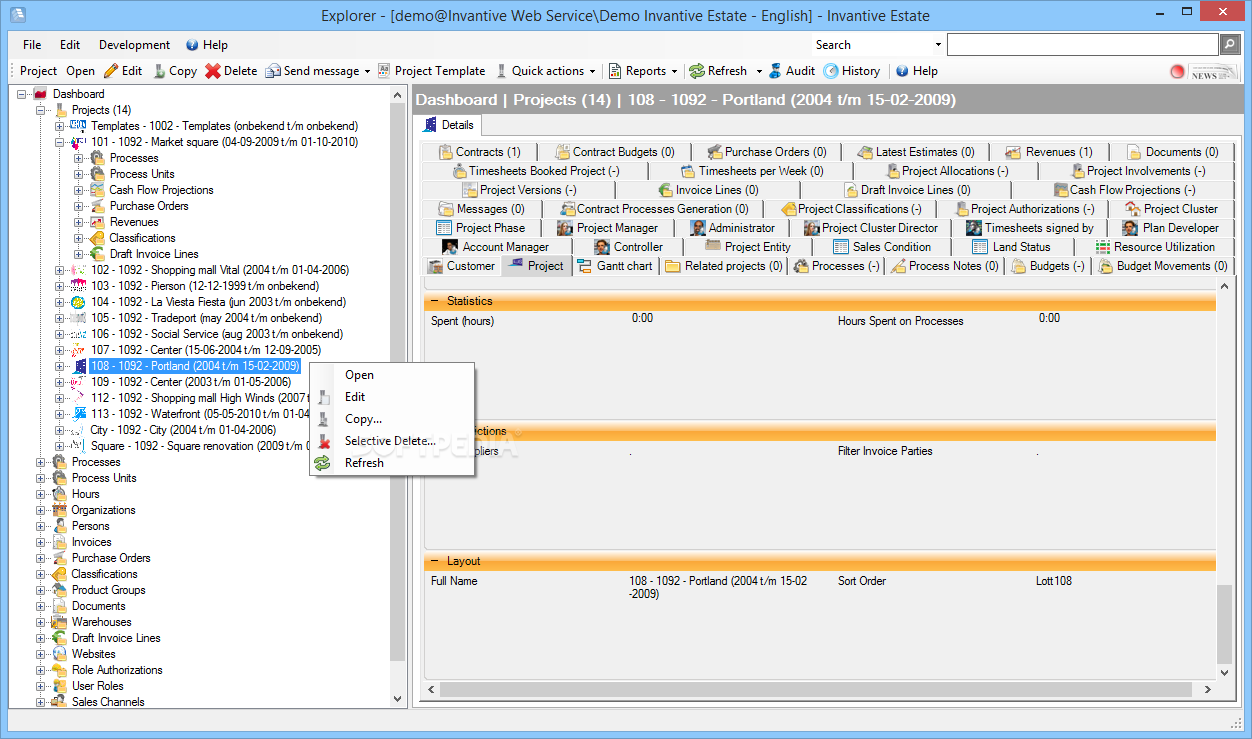
Task: Click the red Delete X icon
Action: click(212, 71)
